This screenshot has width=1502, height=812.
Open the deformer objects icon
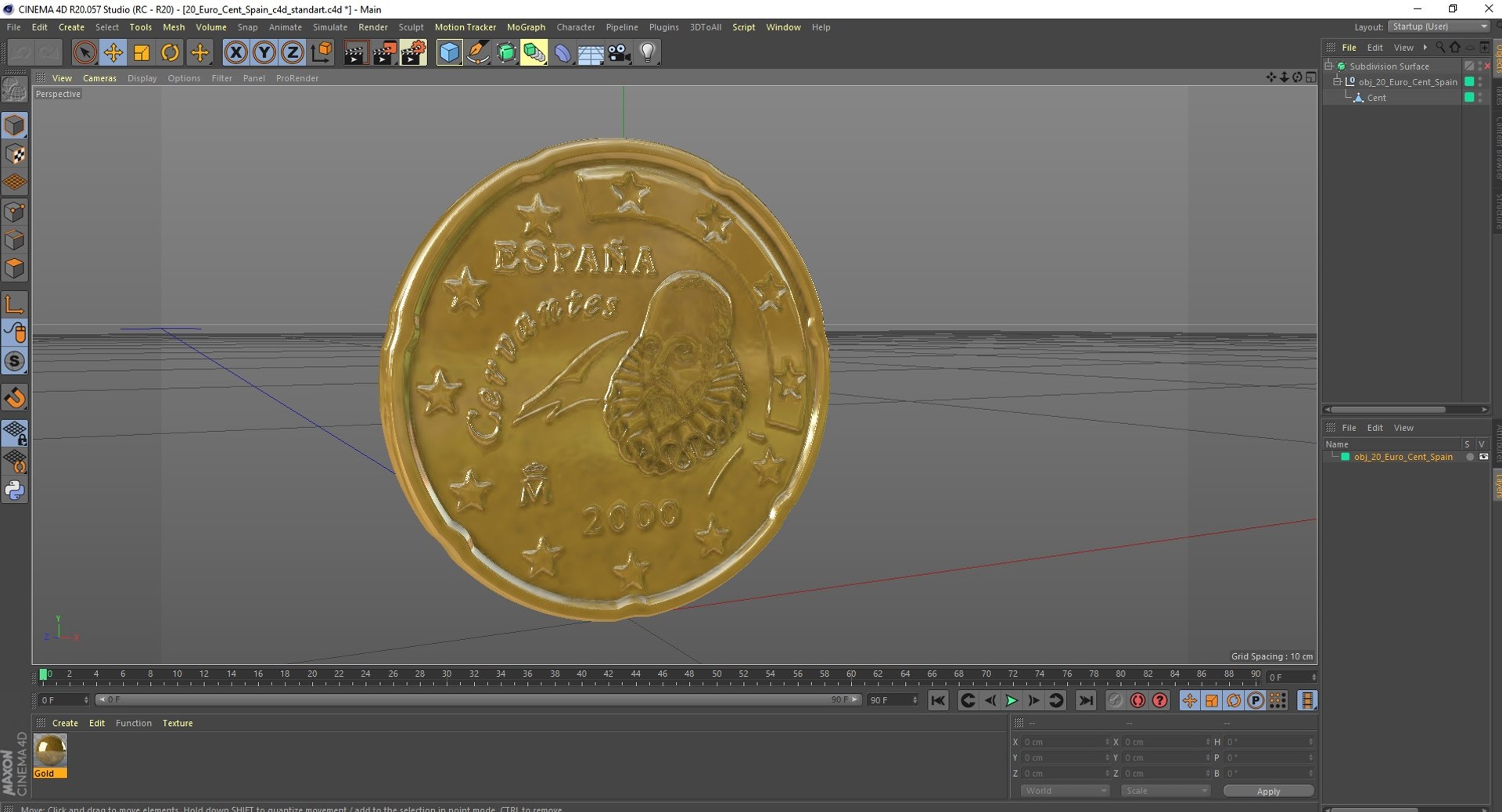pos(562,52)
